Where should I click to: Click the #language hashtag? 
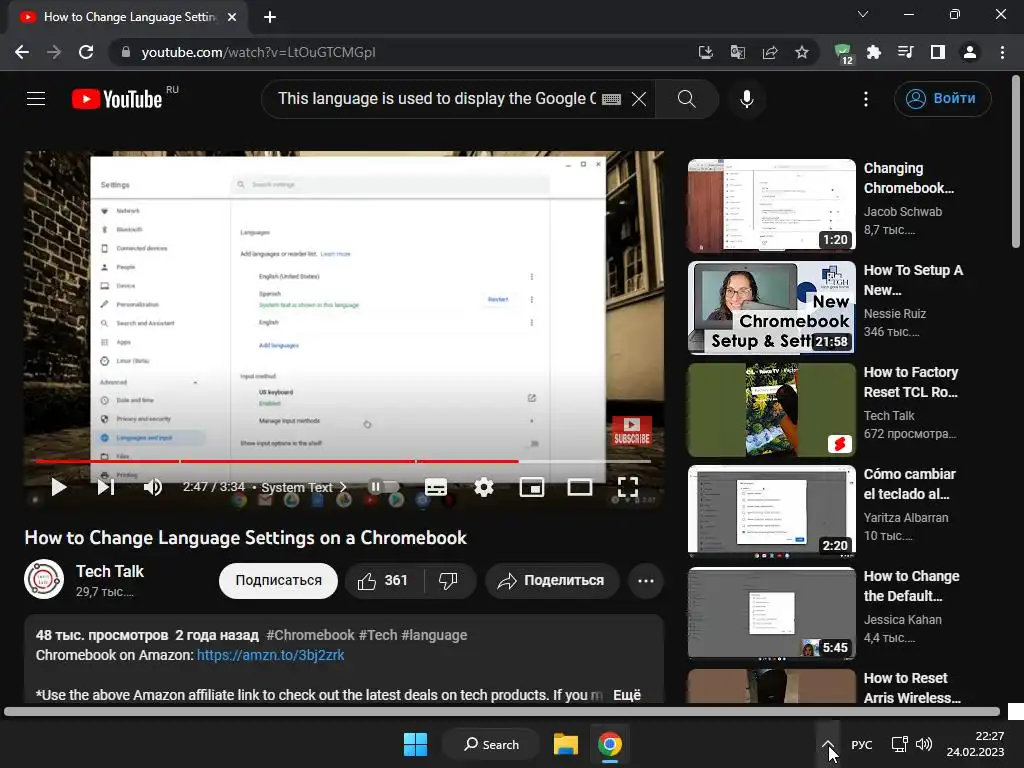[x=434, y=635]
